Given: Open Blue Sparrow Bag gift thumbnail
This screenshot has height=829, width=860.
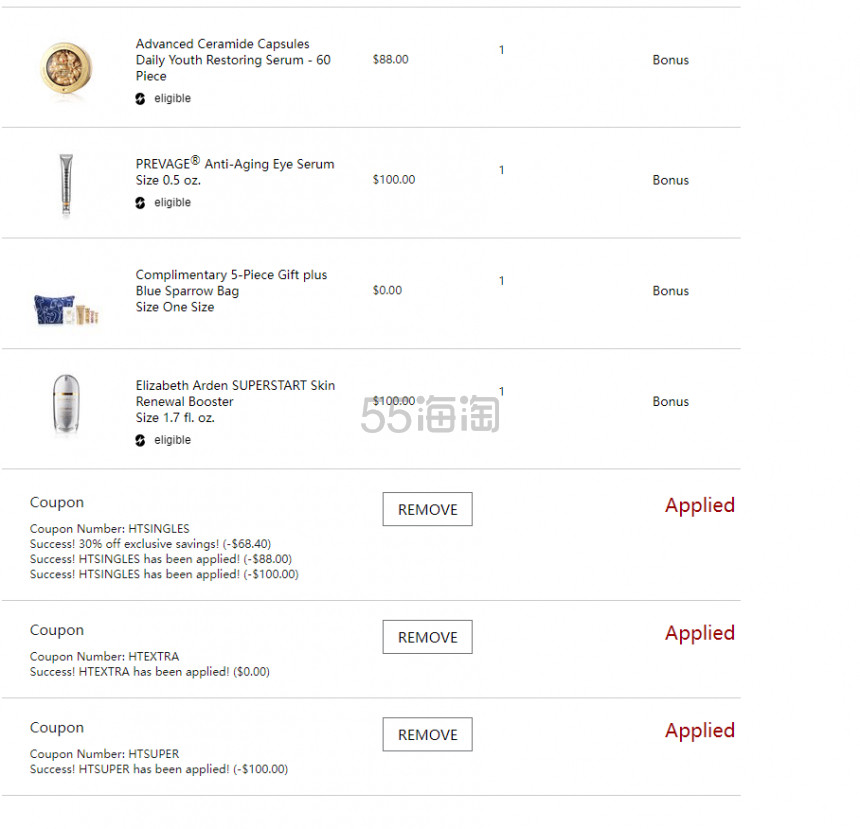Looking at the screenshot, I should (66, 309).
